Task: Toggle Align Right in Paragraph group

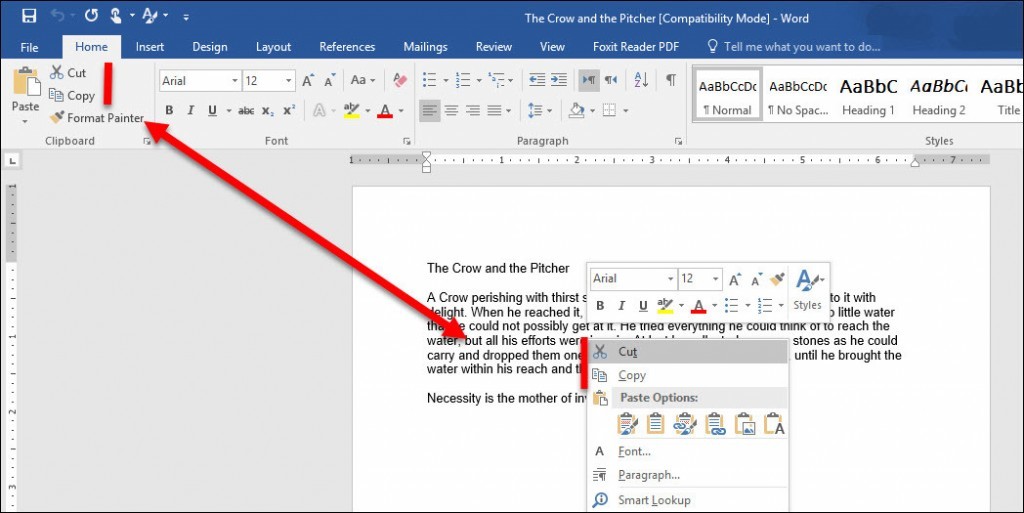Action: (x=473, y=110)
